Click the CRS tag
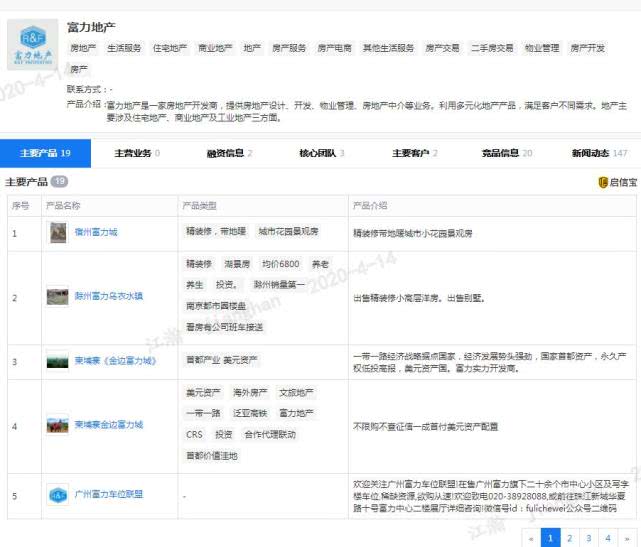 click(195, 435)
